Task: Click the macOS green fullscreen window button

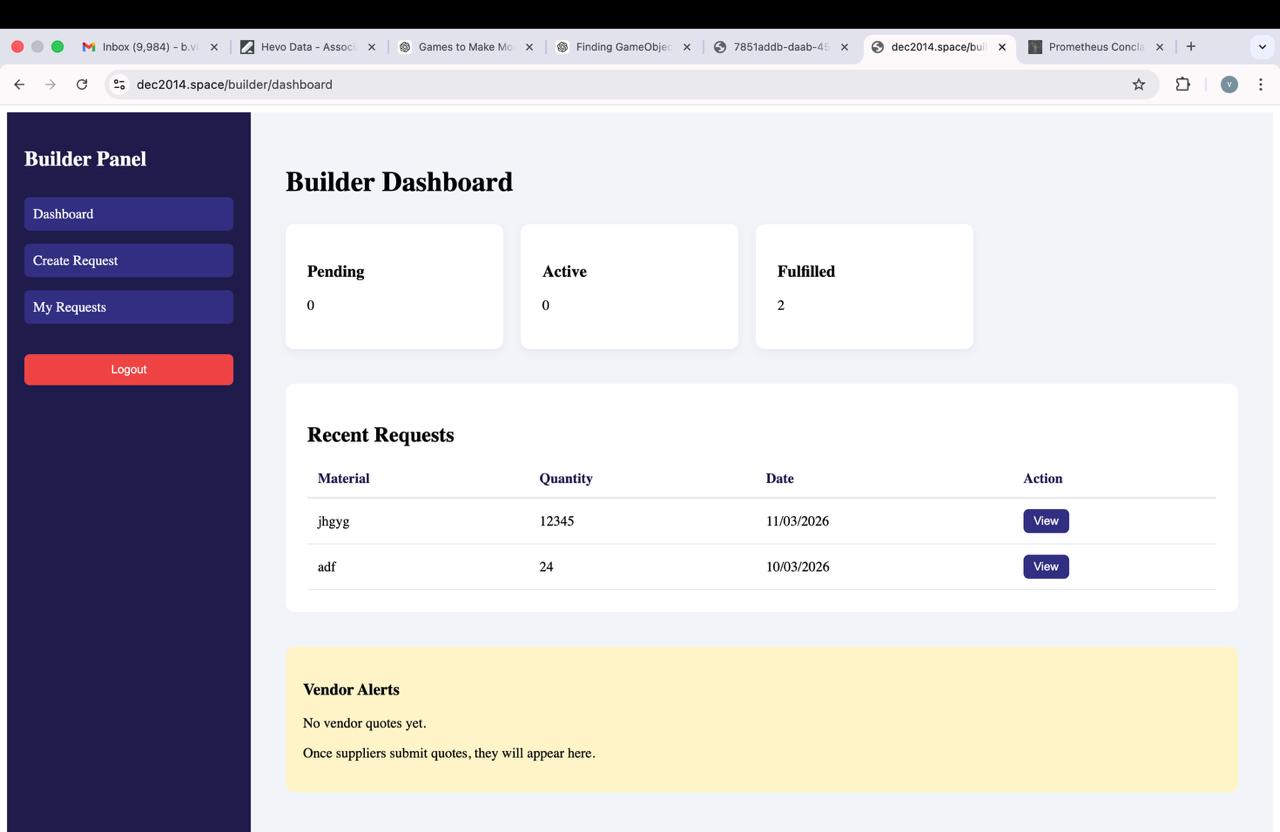Action: click(57, 47)
